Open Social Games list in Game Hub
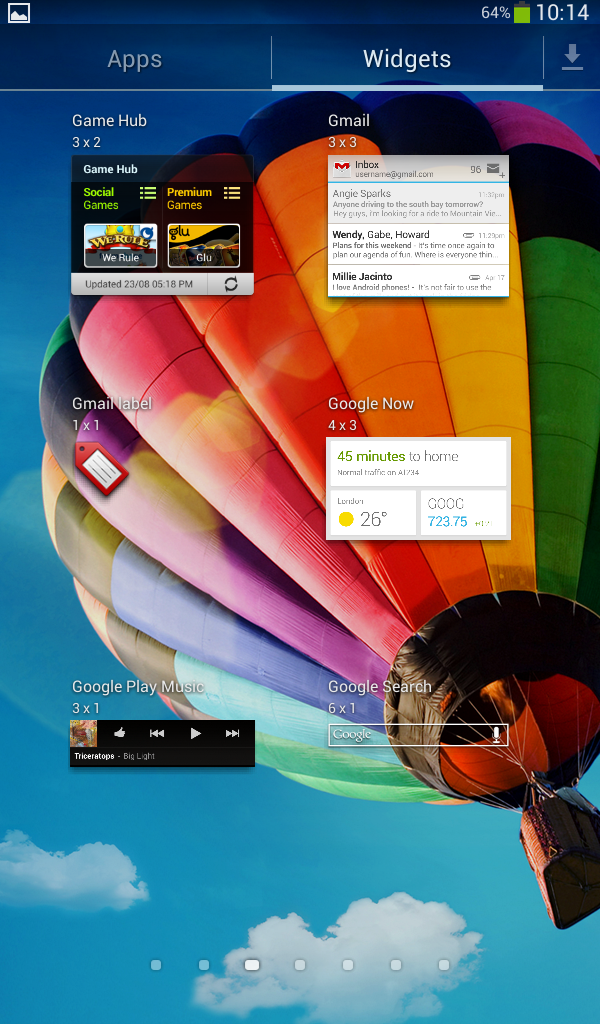The image size is (600, 1024). coord(119,198)
